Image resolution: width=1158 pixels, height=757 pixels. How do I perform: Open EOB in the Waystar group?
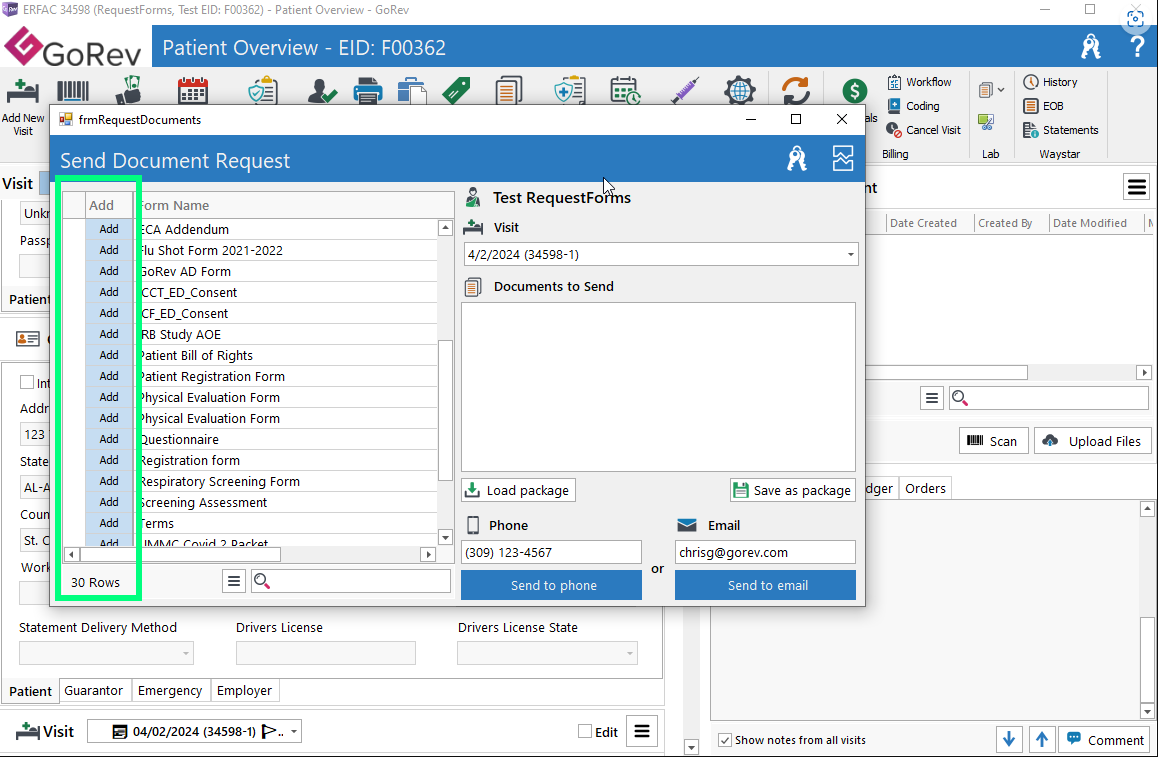point(1044,106)
